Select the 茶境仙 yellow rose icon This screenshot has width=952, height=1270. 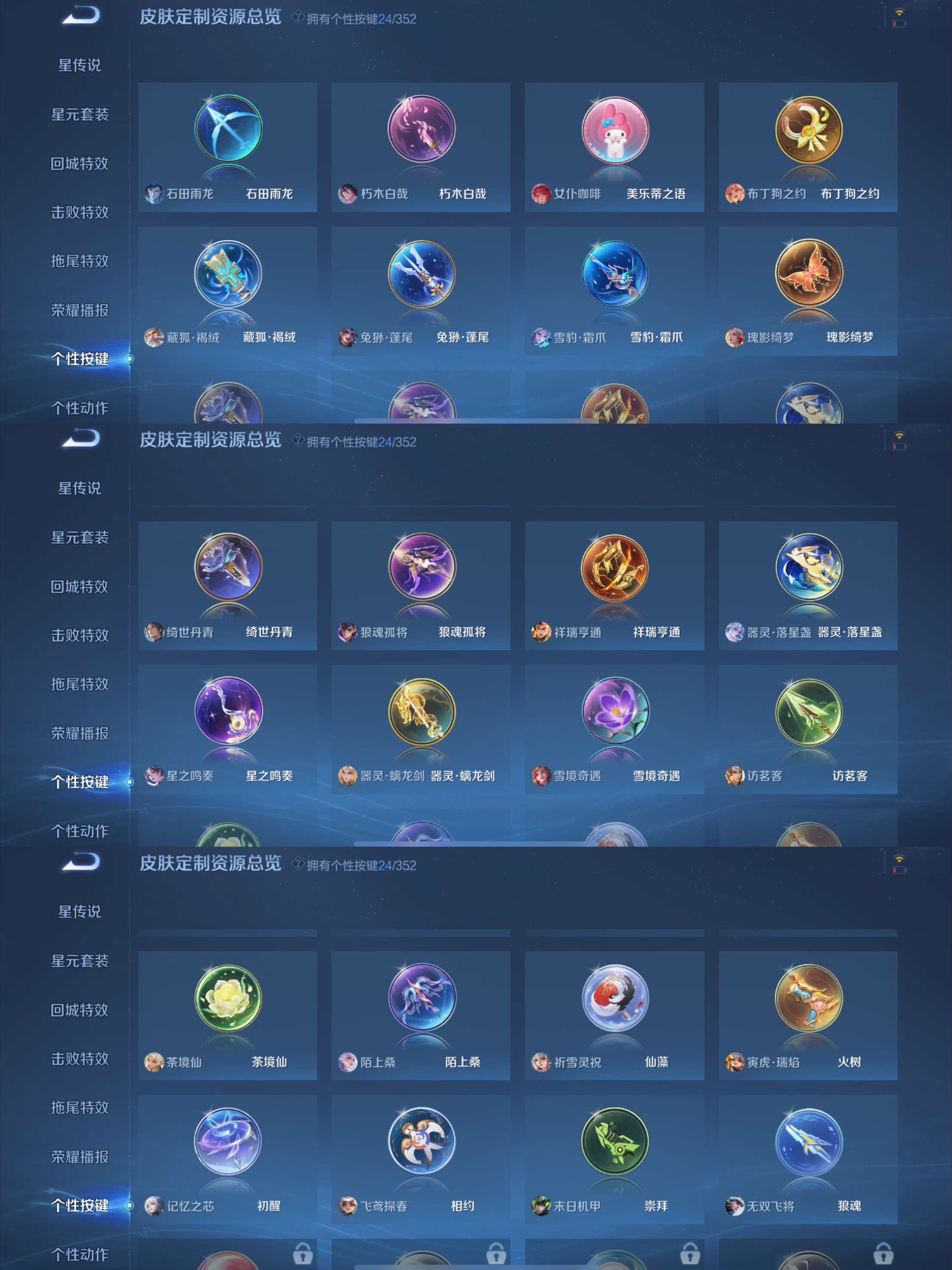228,998
